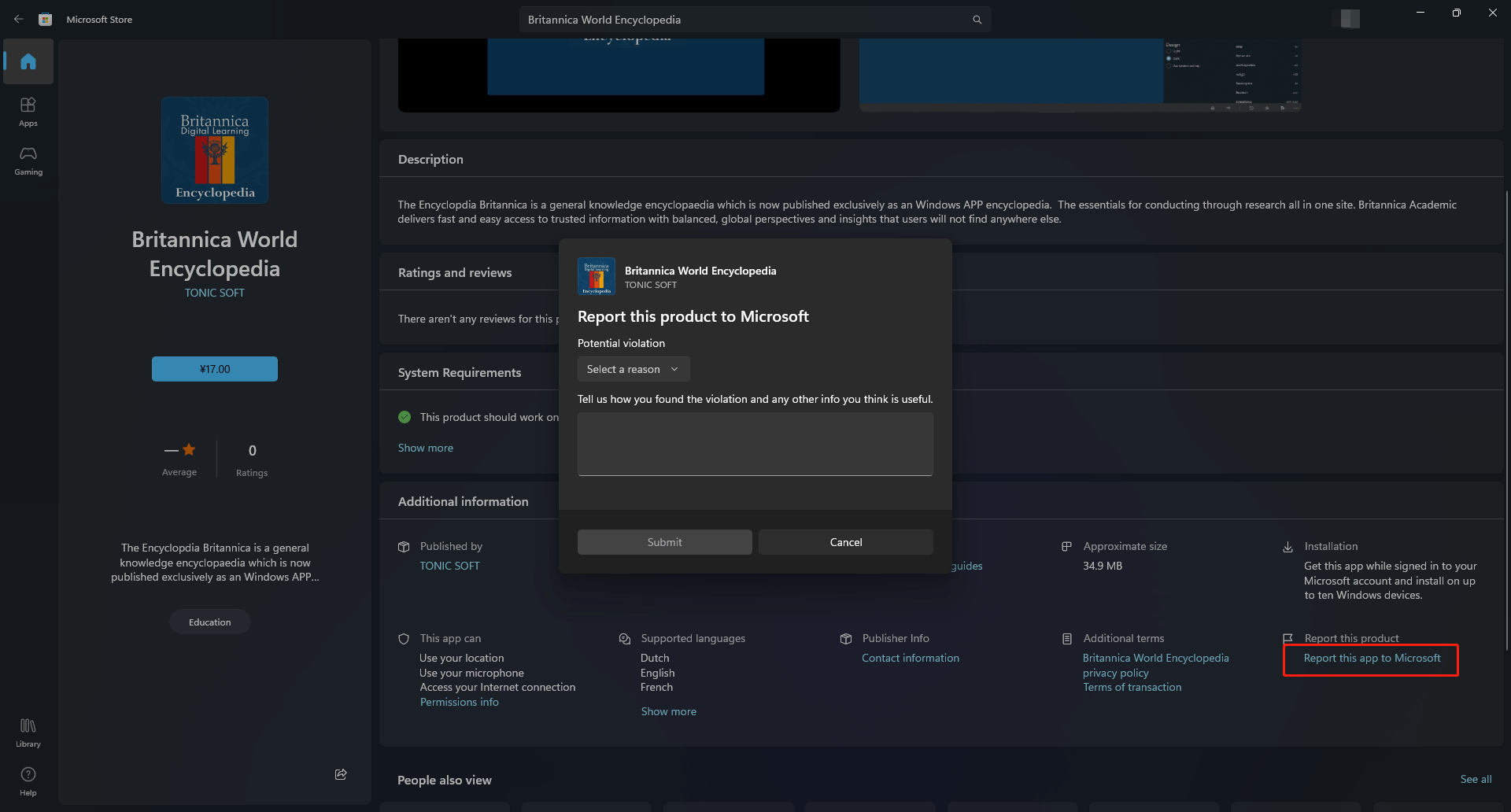Screen dimensions: 1511x812
Task: Click the Ratings and reviews heading
Action: coord(455,272)
